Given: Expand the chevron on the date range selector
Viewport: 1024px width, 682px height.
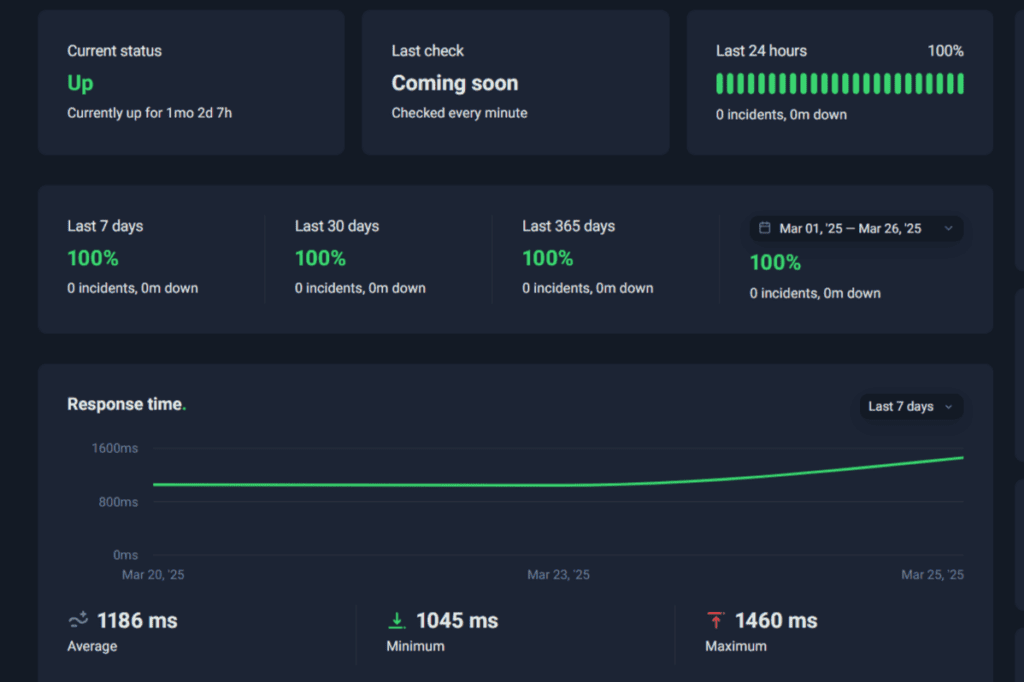Looking at the screenshot, I should pyautogui.click(x=948, y=228).
